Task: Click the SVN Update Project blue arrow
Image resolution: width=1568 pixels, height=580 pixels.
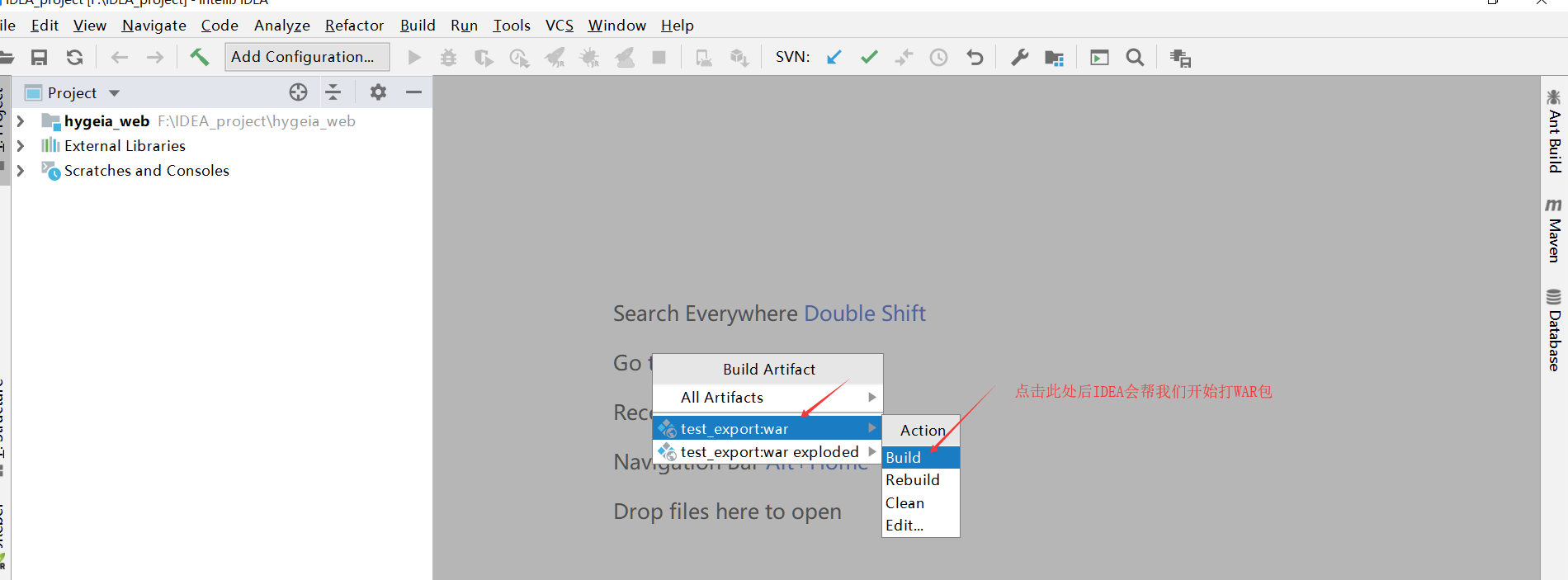Action: point(834,57)
